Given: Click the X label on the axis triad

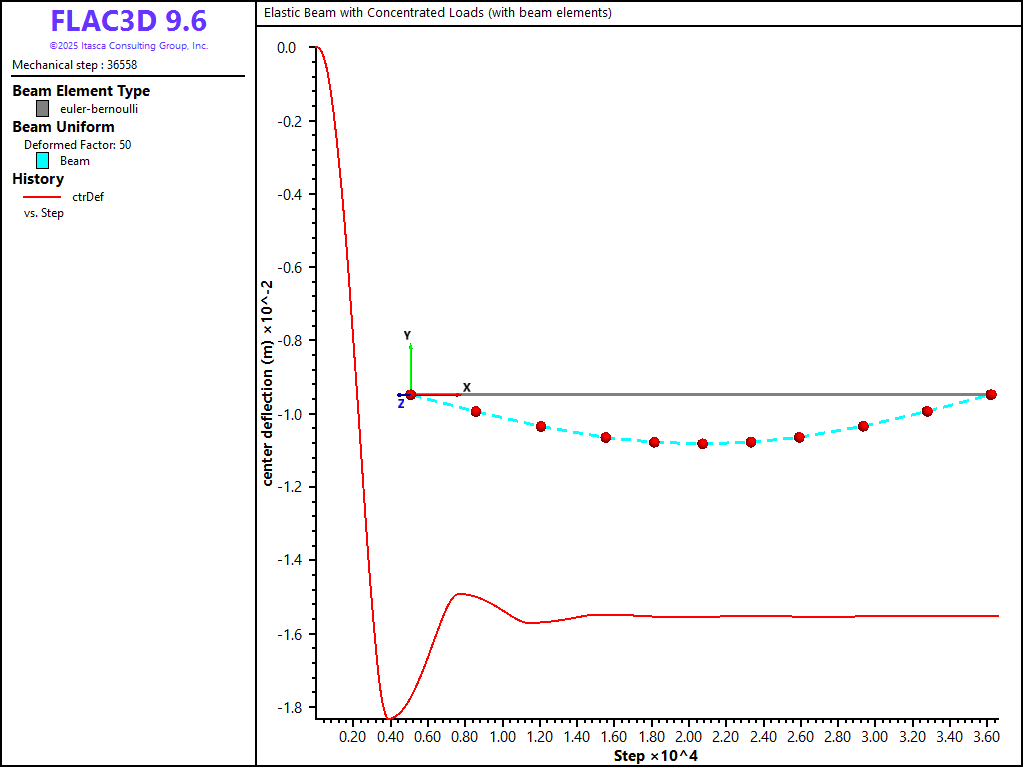Looking at the screenshot, I should [466, 387].
